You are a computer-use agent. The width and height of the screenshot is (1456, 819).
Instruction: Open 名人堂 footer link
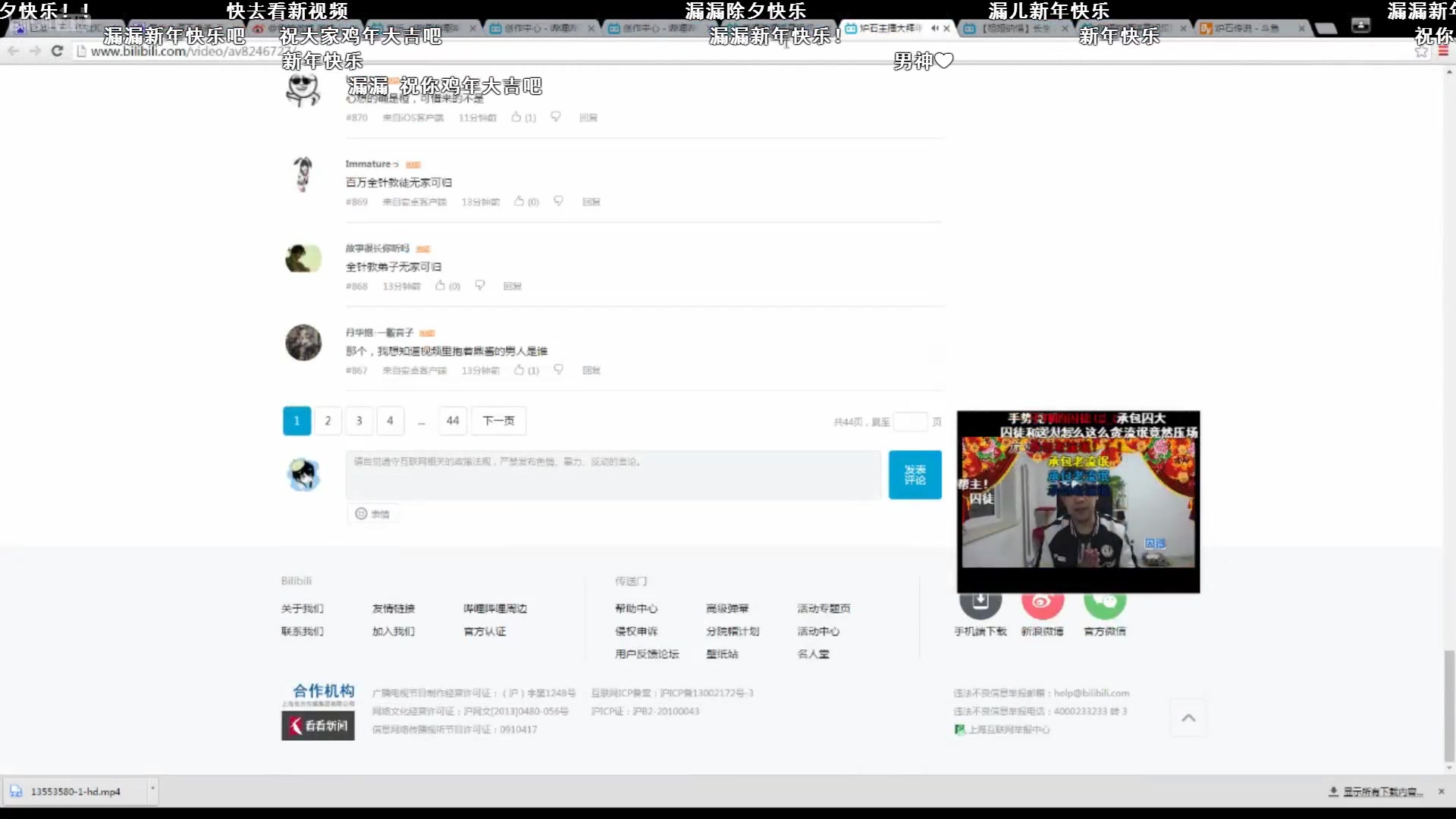coord(813,654)
